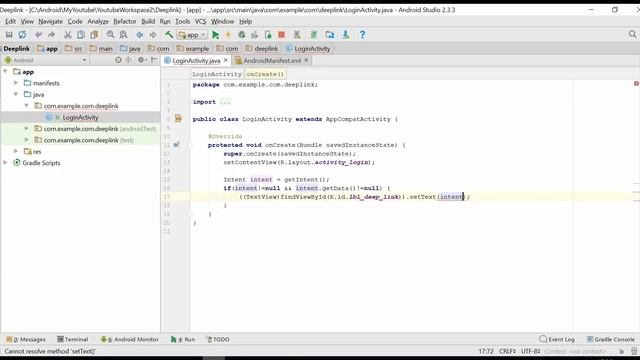Click the Scroll from Source target icon
Screen dimensions: 640x360
[x=118, y=60]
